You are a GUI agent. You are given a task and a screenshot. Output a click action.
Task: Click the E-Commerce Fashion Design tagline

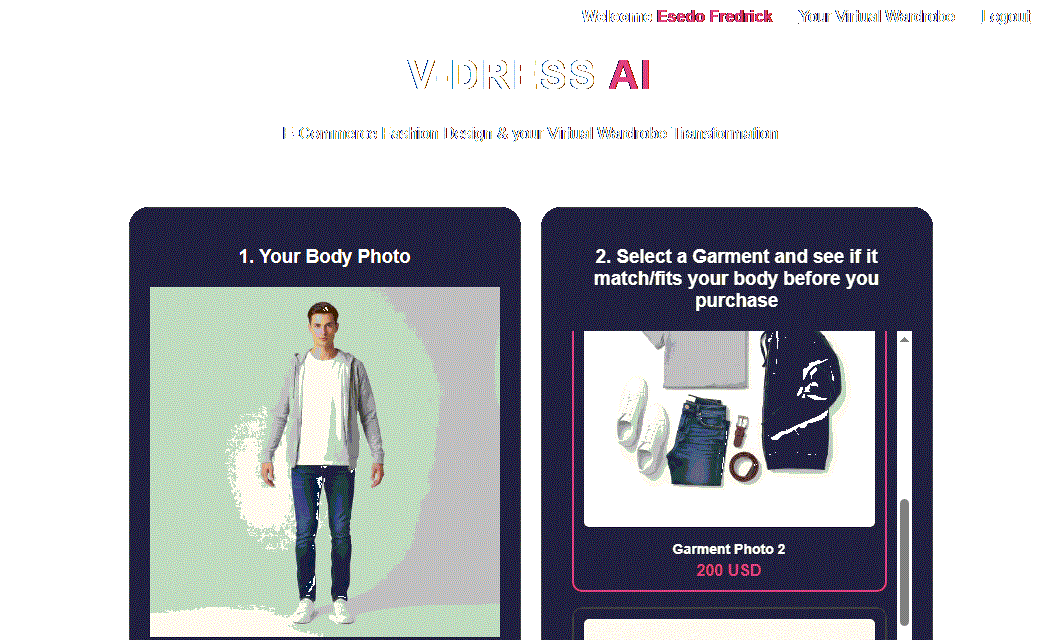[530, 133]
